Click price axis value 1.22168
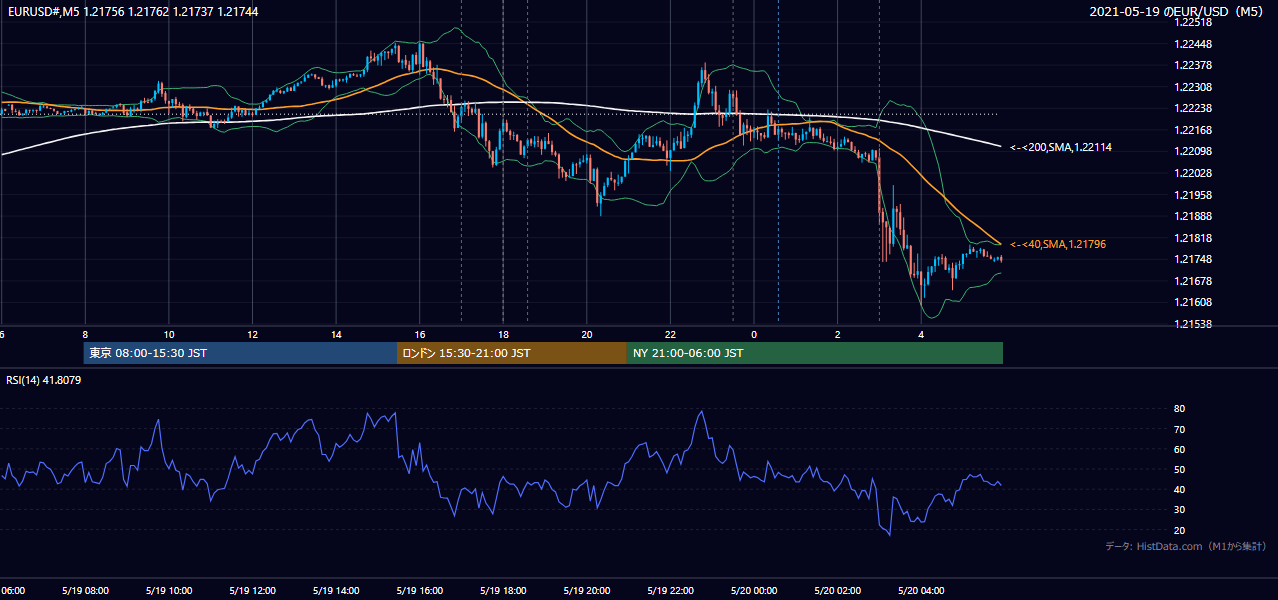The width and height of the screenshot is (1278, 600). [x=1194, y=130]
